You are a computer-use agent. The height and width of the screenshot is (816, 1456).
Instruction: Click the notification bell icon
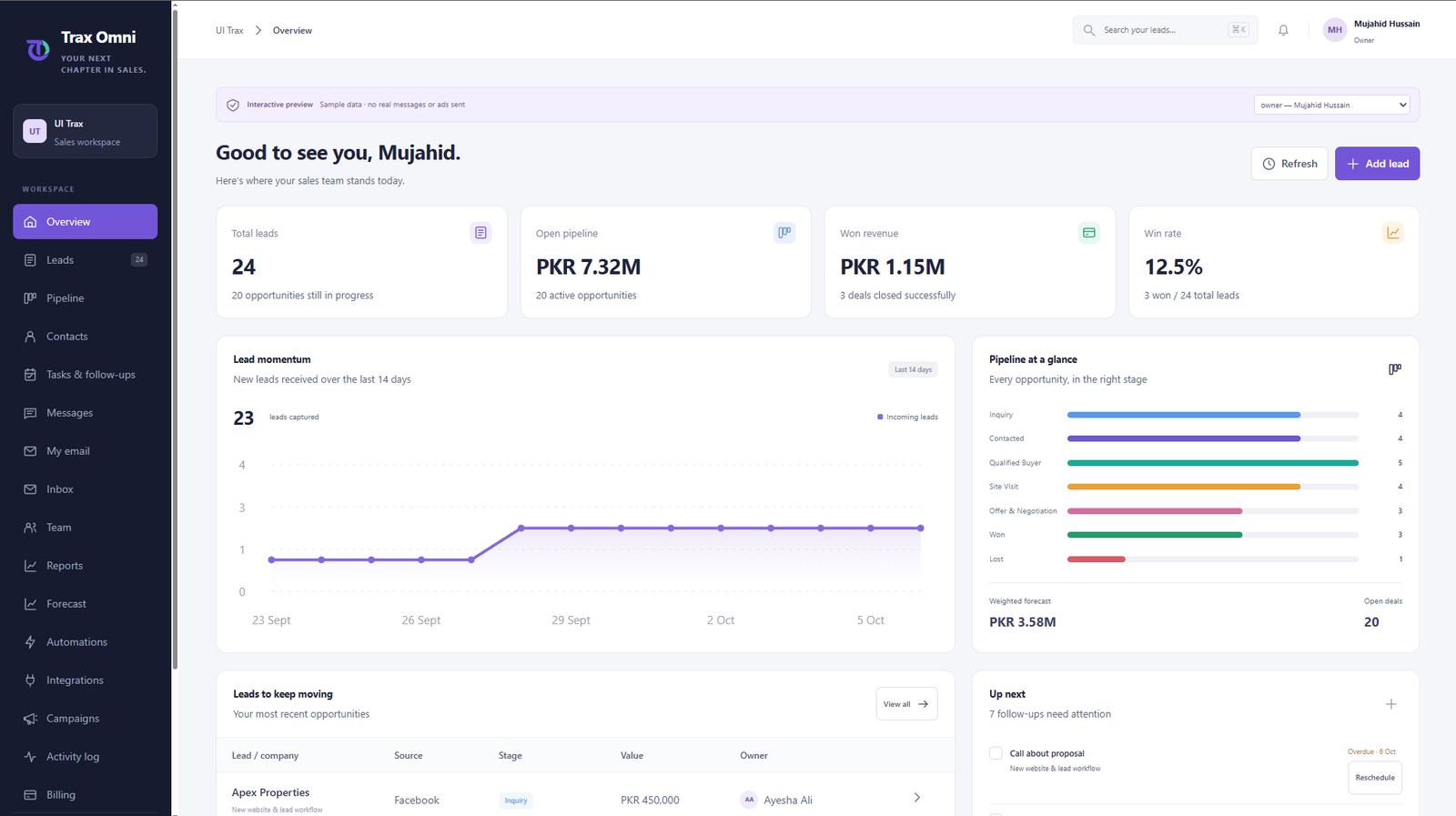1283,30
